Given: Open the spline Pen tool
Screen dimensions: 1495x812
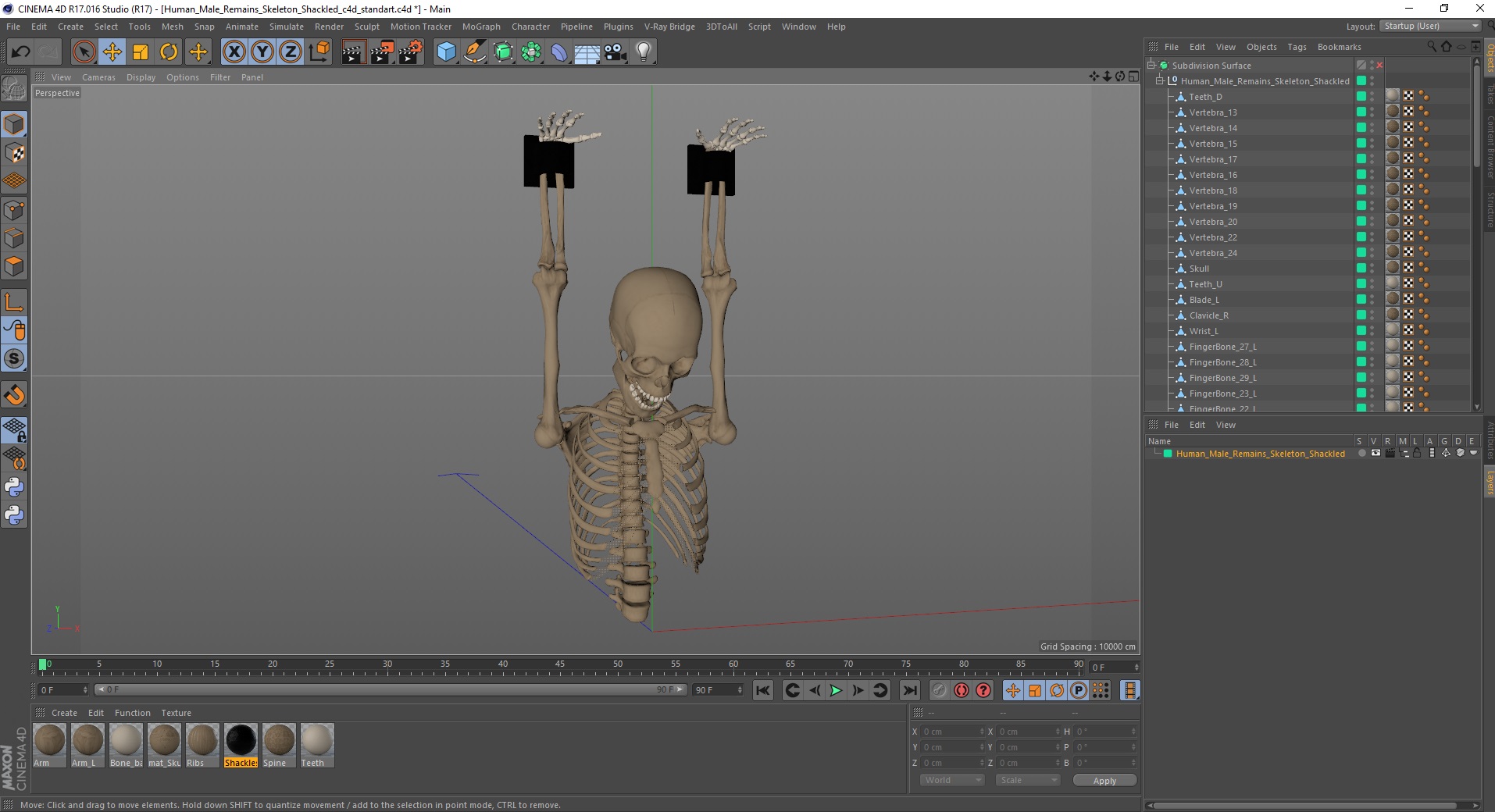Looking at the screenshot, I should pos(474,52).
